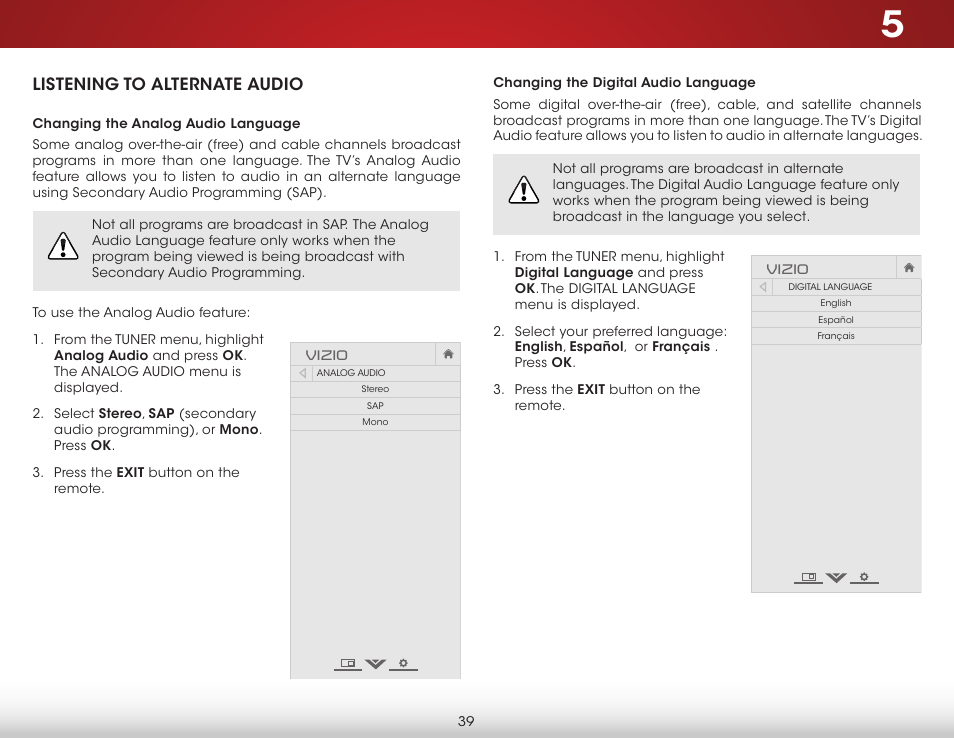
Task: Open the settings gear in Digital Language panel
Action: 864,577
